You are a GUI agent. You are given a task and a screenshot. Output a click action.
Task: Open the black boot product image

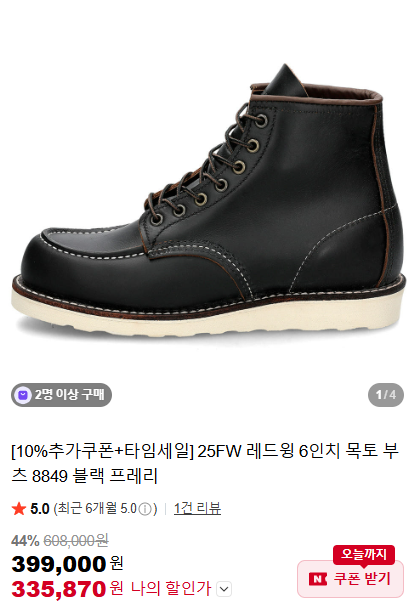coord(208,202)
